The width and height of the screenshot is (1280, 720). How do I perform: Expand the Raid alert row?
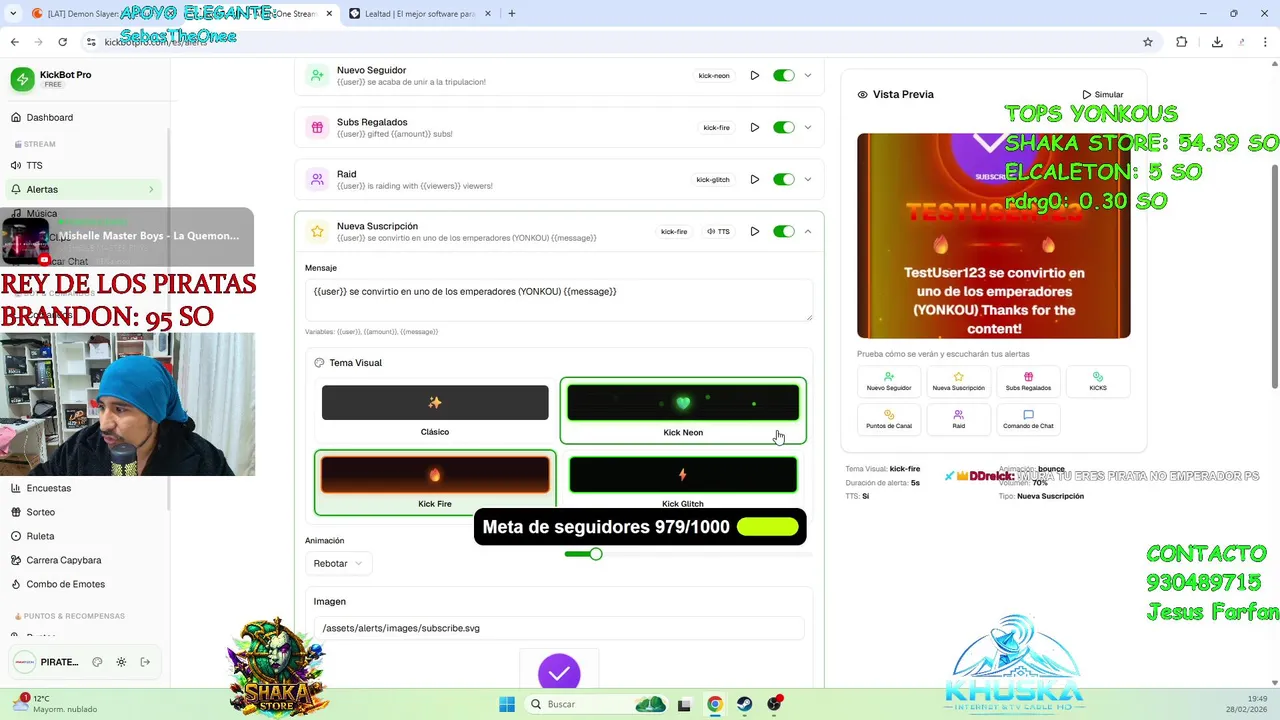pos(808,179)
